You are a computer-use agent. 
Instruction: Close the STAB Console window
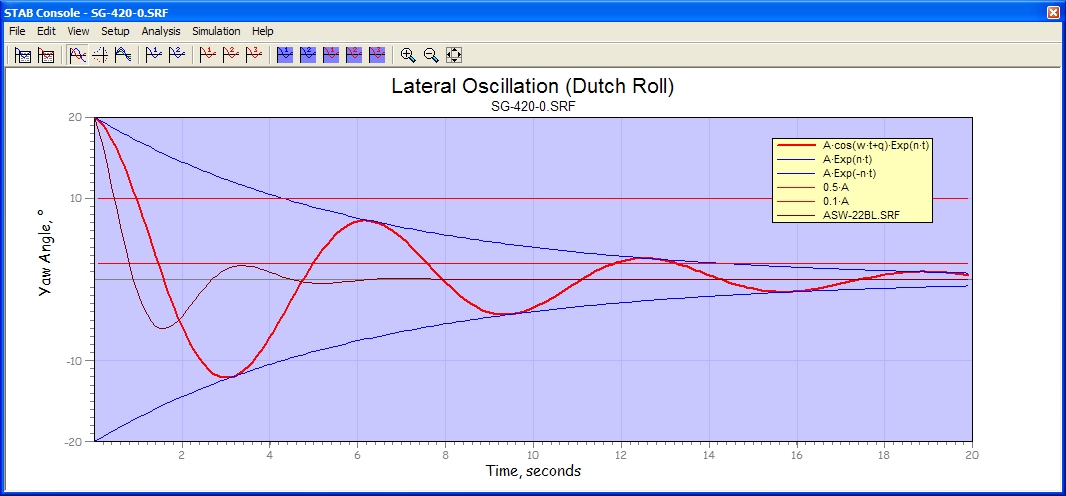coord(1054,12)
